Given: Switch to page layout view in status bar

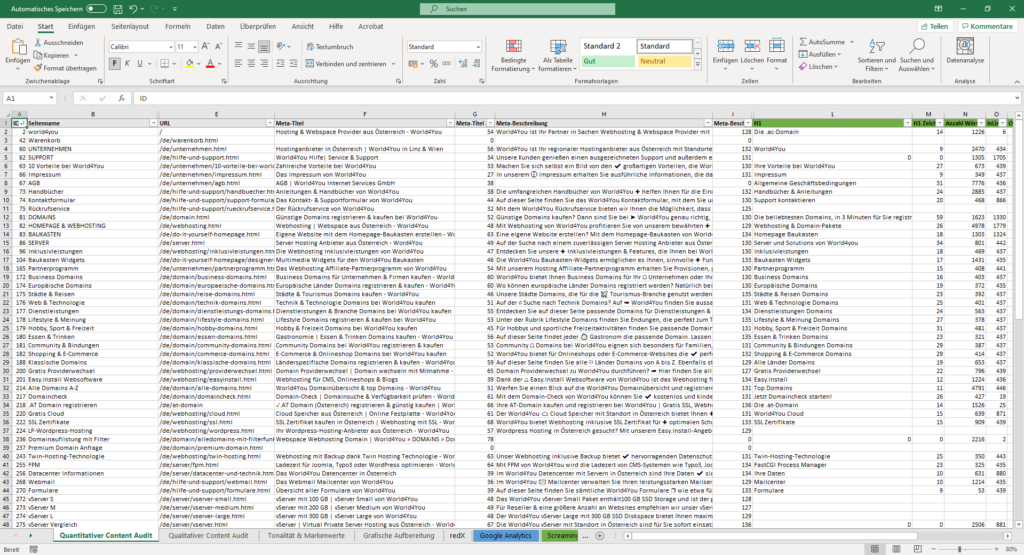Looking at the screenshot, I should [896, 549].
